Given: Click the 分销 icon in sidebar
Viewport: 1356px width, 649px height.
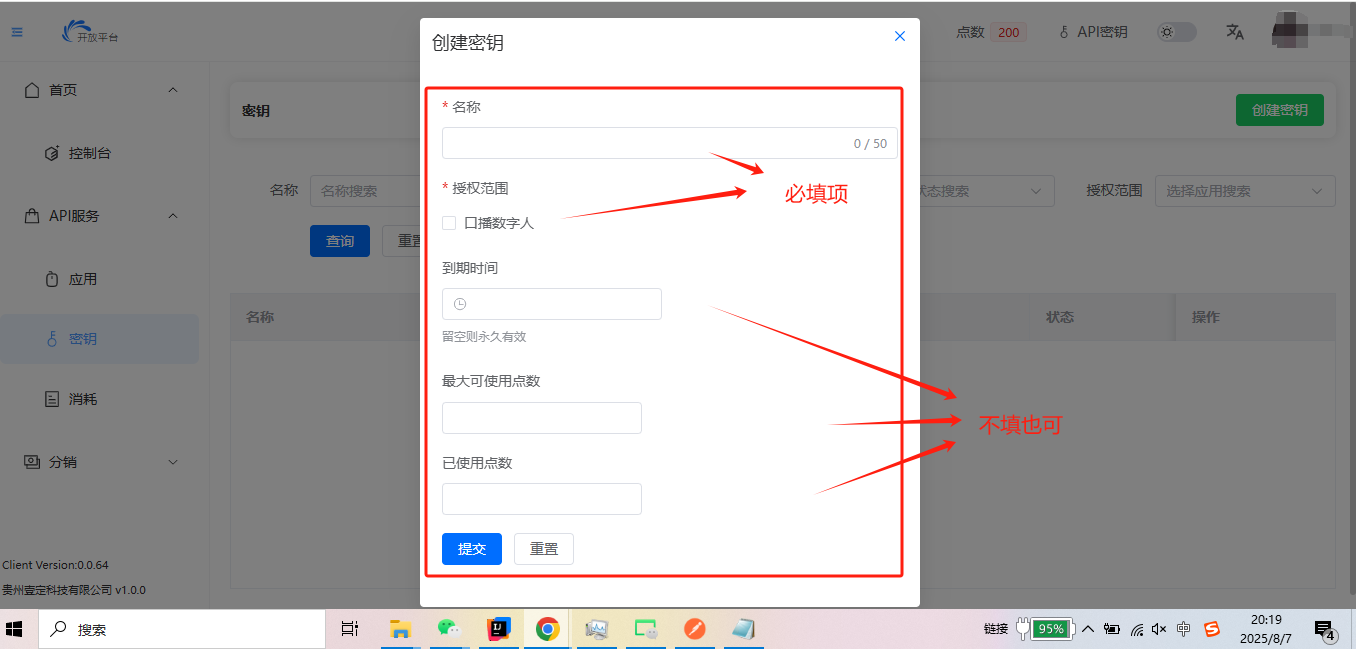Looking at the screenshot, I should click(32, 462).
